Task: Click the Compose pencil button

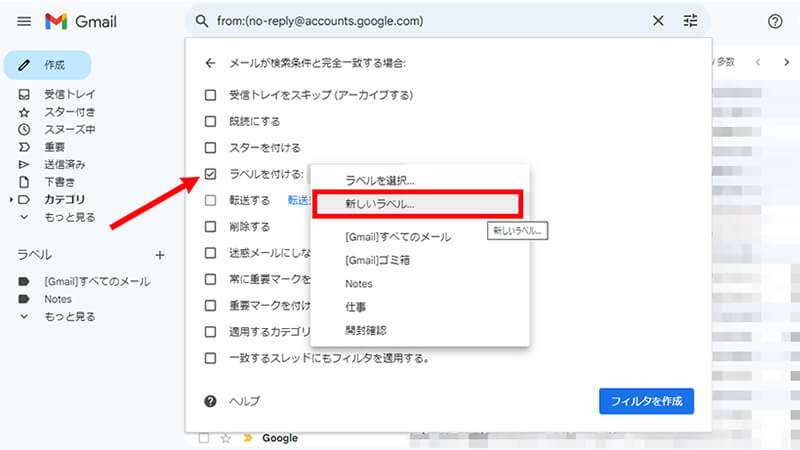Action: (47, 65)
